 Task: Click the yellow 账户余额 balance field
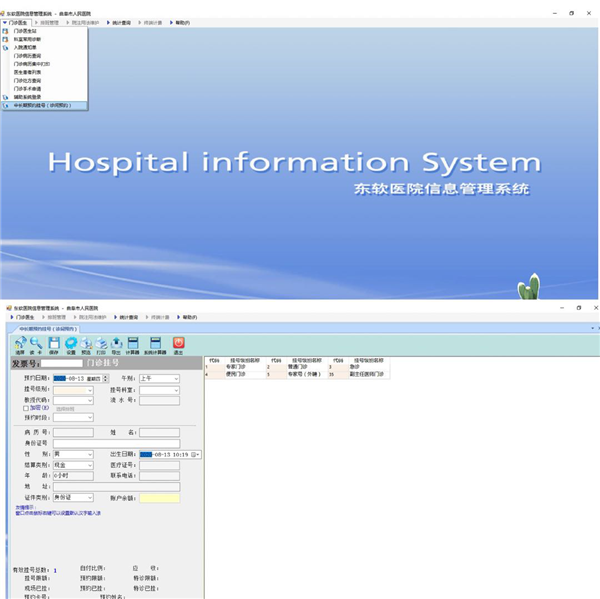click(x=159, y=497)
